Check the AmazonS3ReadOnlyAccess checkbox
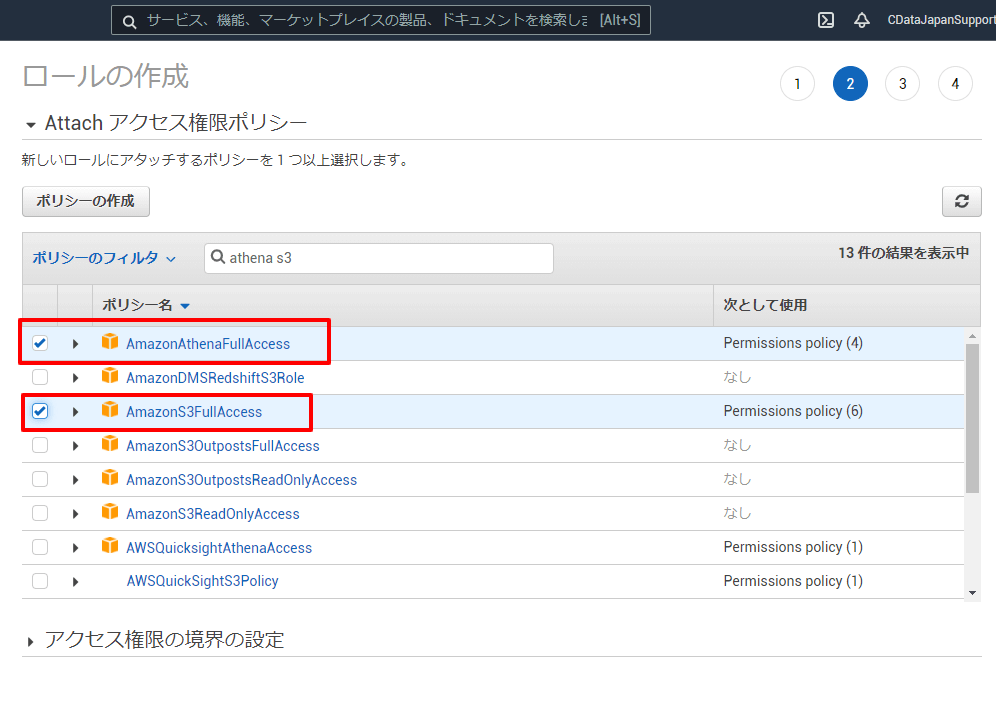This screenshot has height=701, width=996. (x=40, y=513)
